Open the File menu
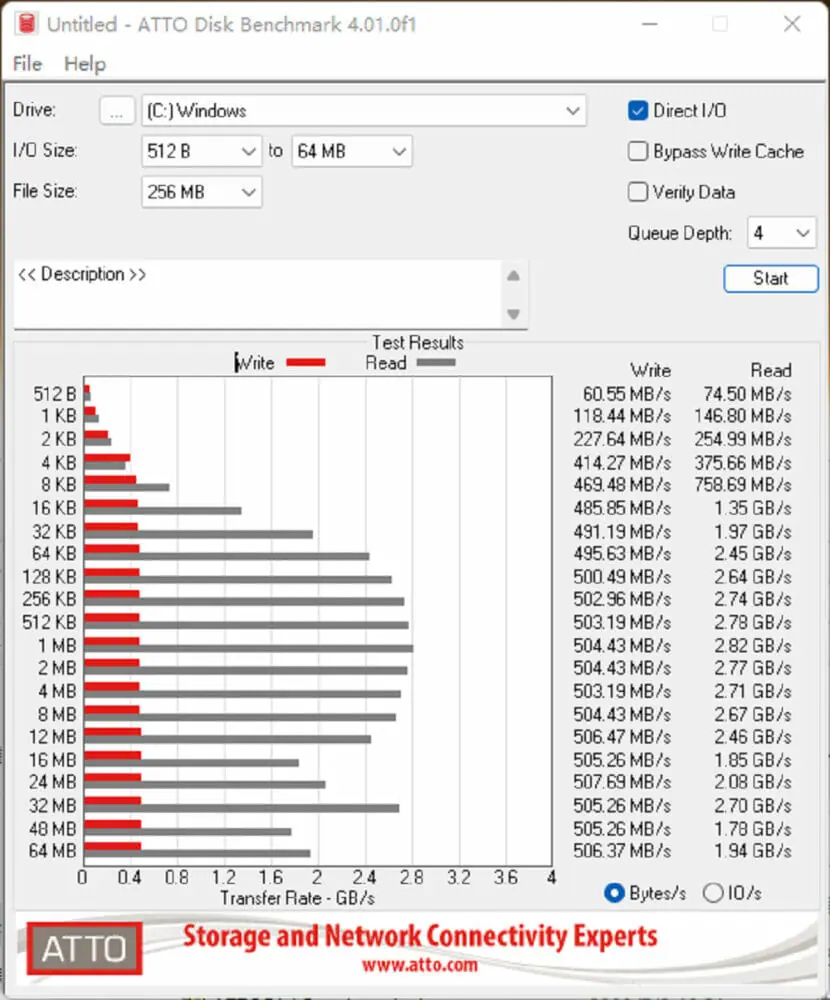Image resolution: width=830 pixels, height=1000 pixels. (x=27, y=64)
